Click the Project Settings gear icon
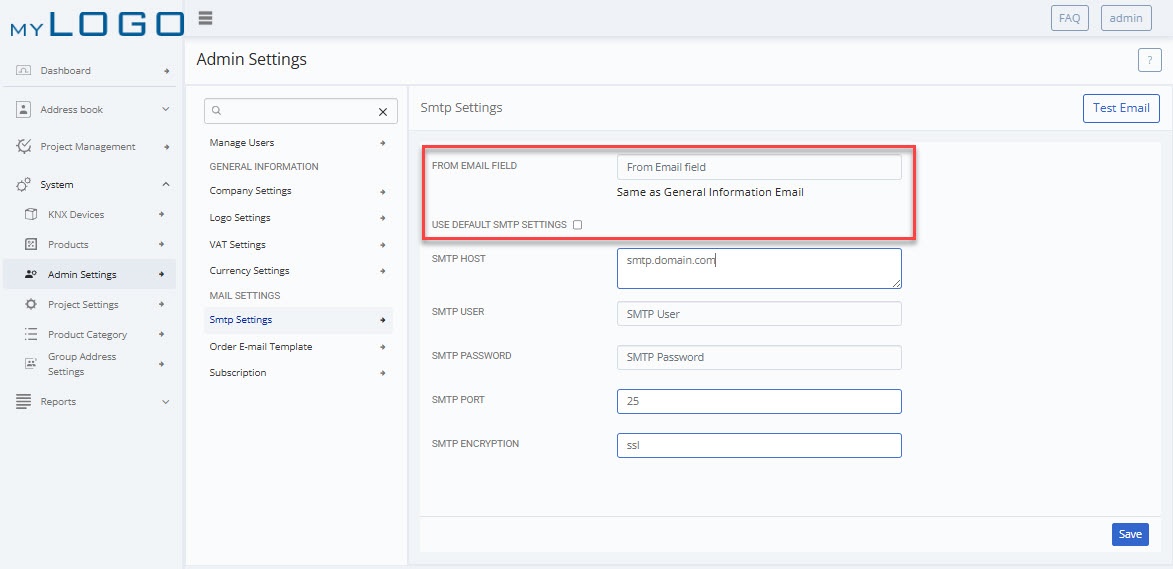The height and width of the screenshot is (569, 1173). click(31, 304)
